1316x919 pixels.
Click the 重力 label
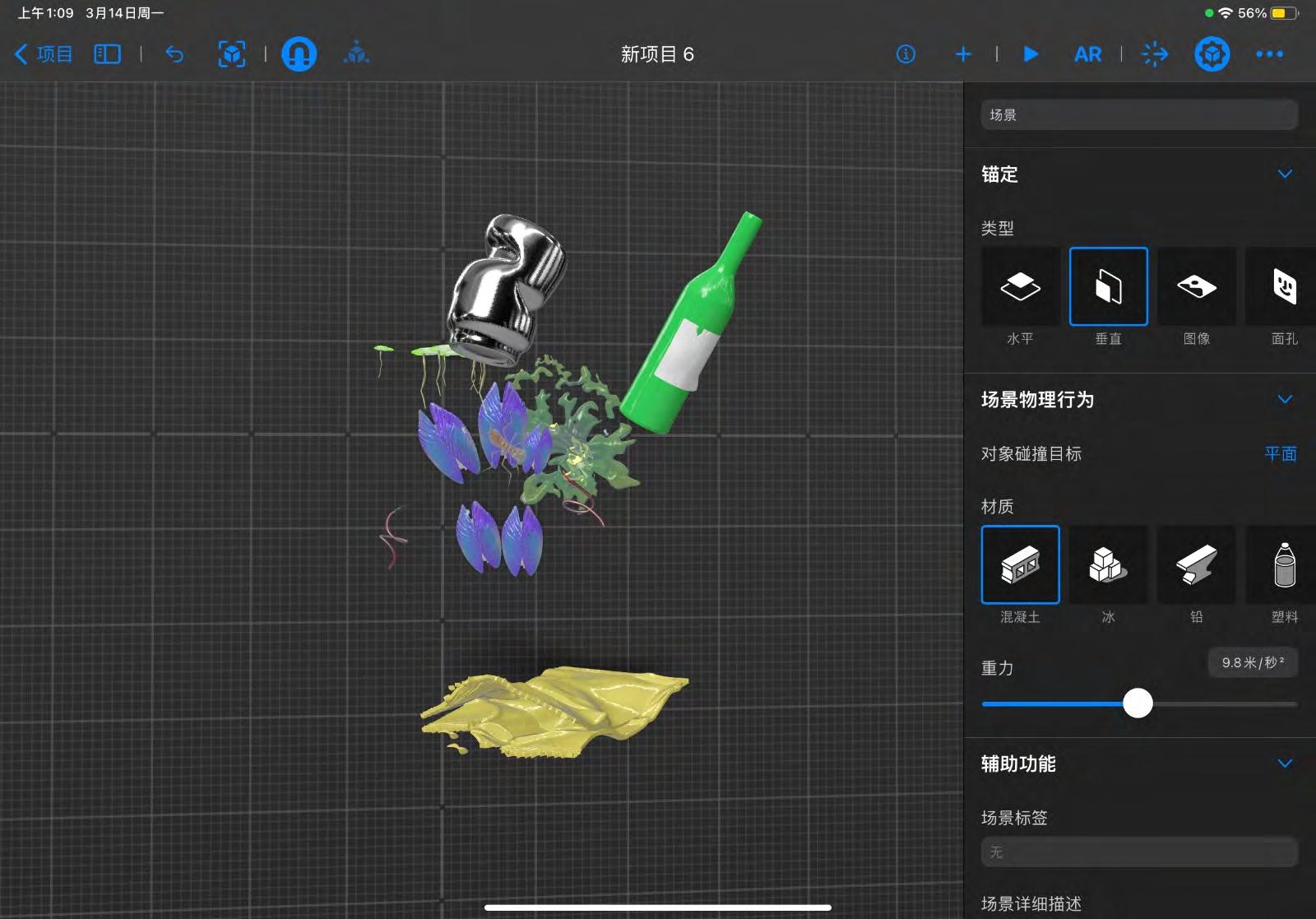click(x=997, y=668)
